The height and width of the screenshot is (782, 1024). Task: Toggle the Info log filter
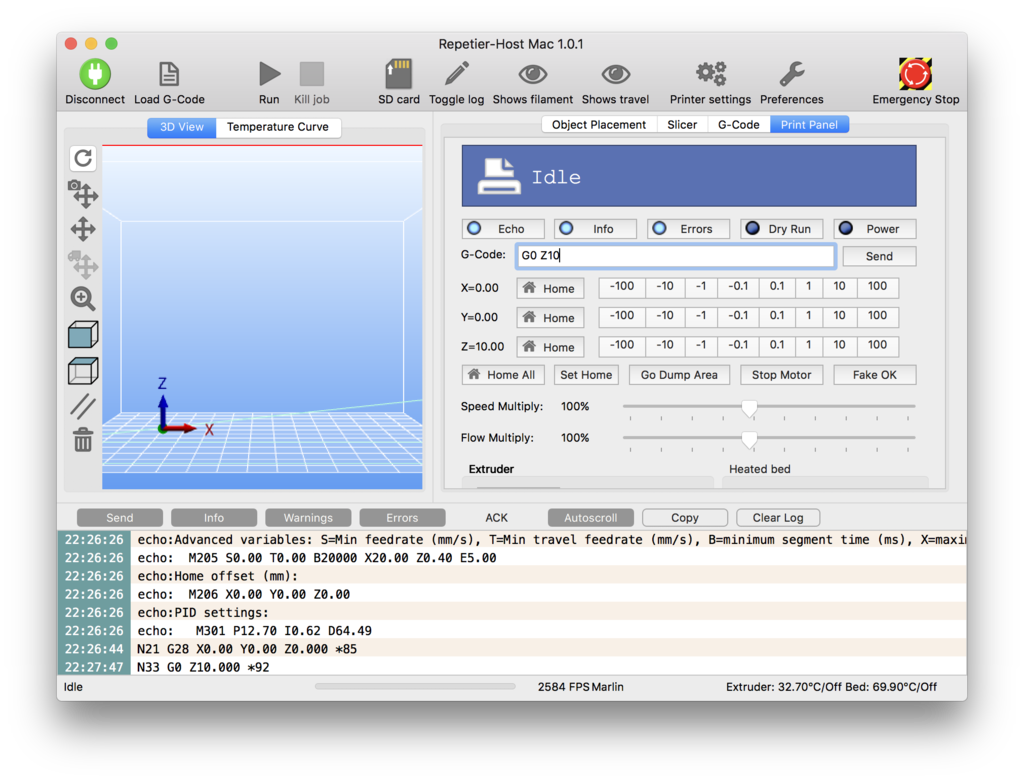pyautogui.click(x=214, y=517)
